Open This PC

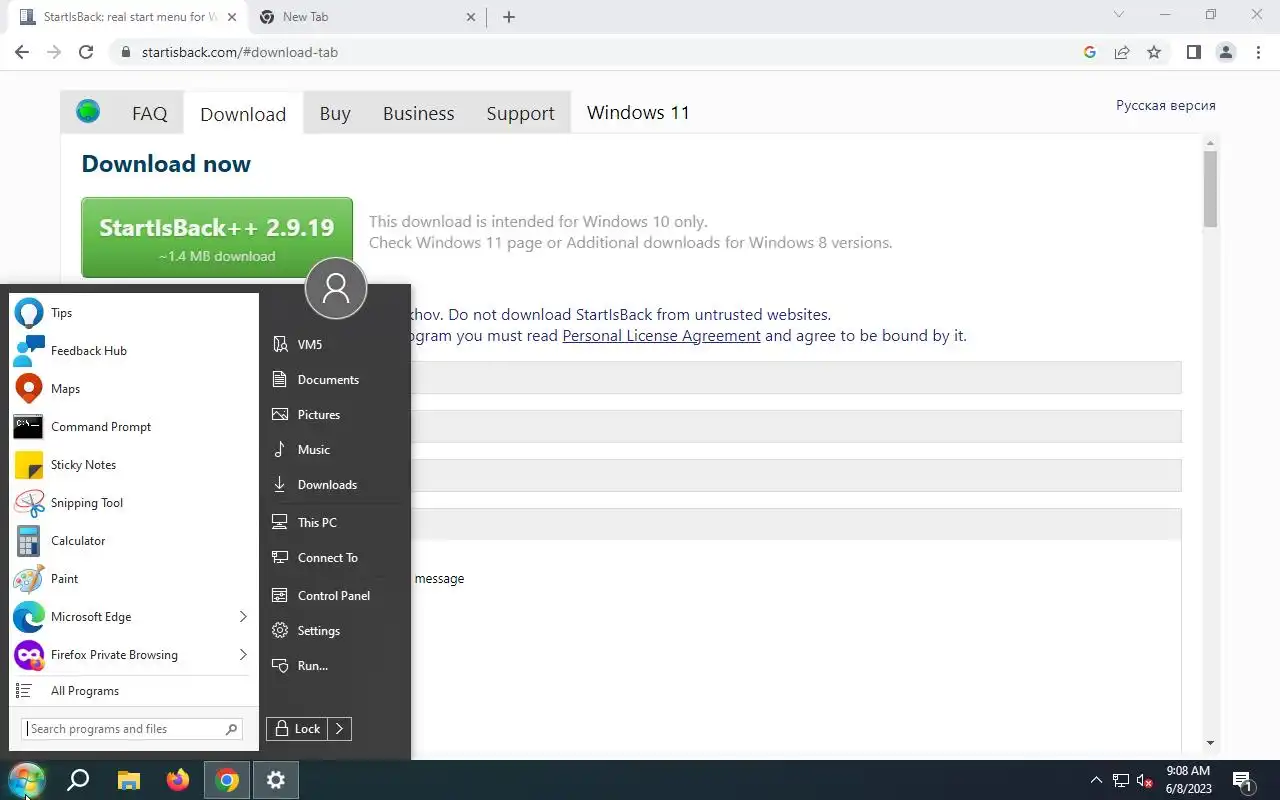click(335, 523)
